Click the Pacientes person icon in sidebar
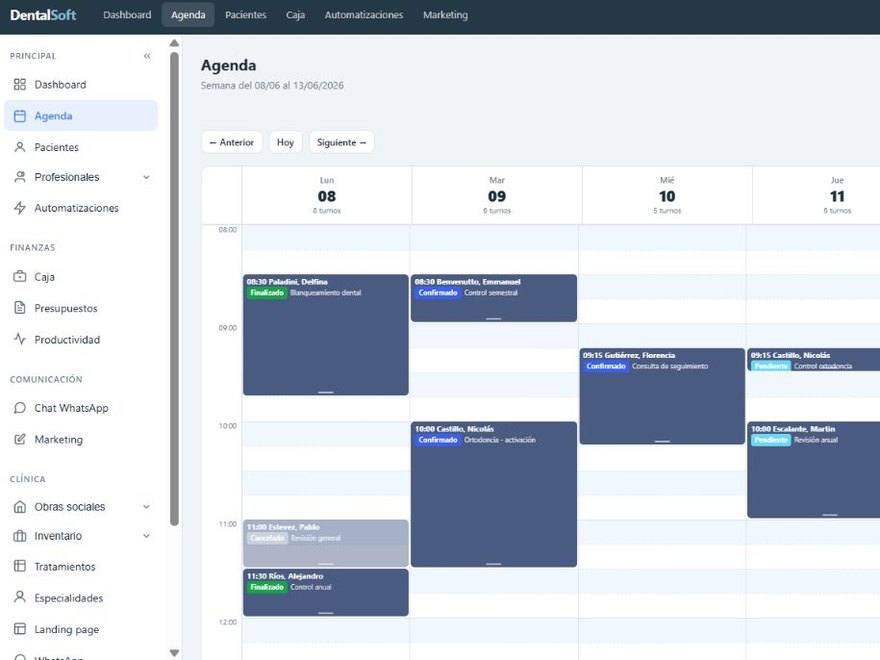880x660 pixels. pyautogui.click(x=20, y=147)
